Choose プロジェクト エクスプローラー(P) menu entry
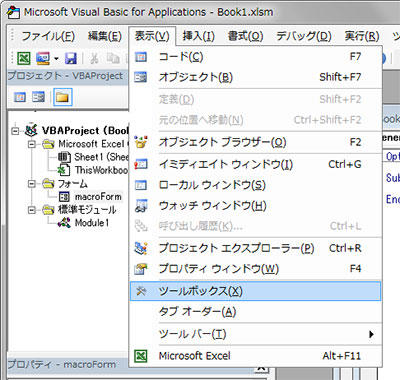Viewport: 400px width, 380px height. coord(255,248)
